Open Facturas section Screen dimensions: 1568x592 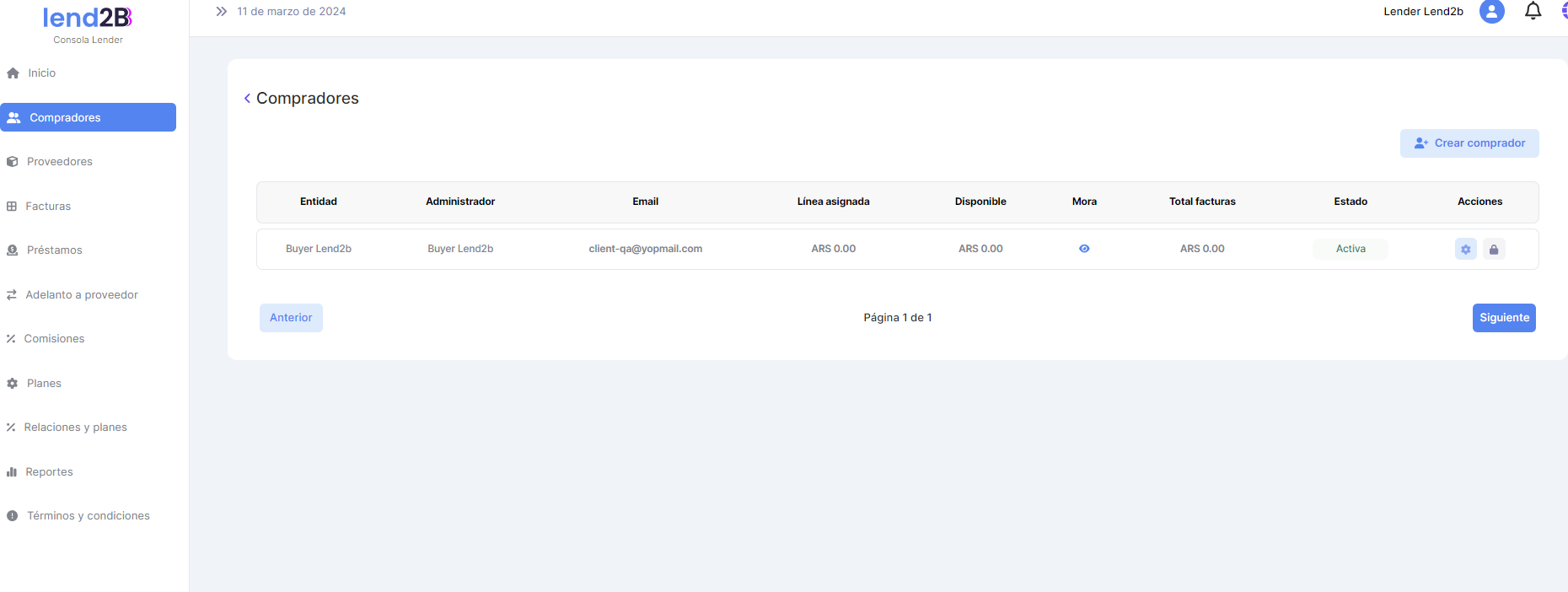48,207
